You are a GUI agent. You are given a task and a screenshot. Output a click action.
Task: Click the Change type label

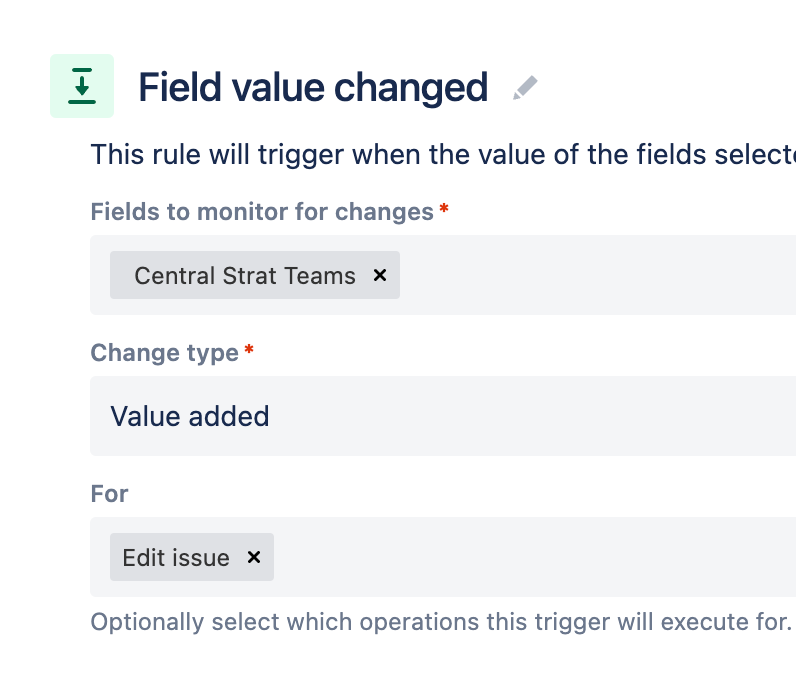tap(164, 353)
